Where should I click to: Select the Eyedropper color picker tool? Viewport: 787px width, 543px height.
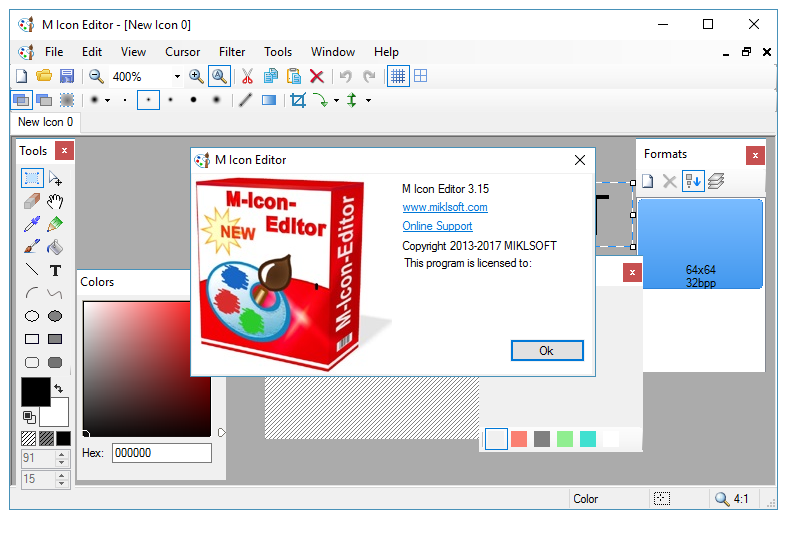click(x=32, y=224)
